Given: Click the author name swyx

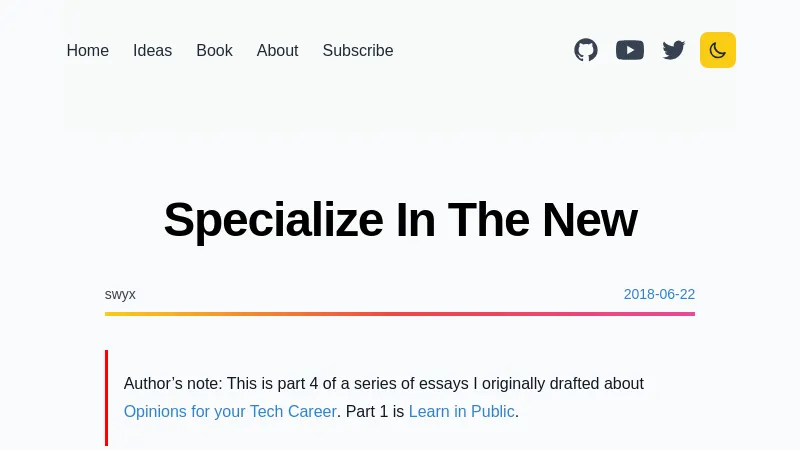Looking at the screenshot, I should 120,294.
